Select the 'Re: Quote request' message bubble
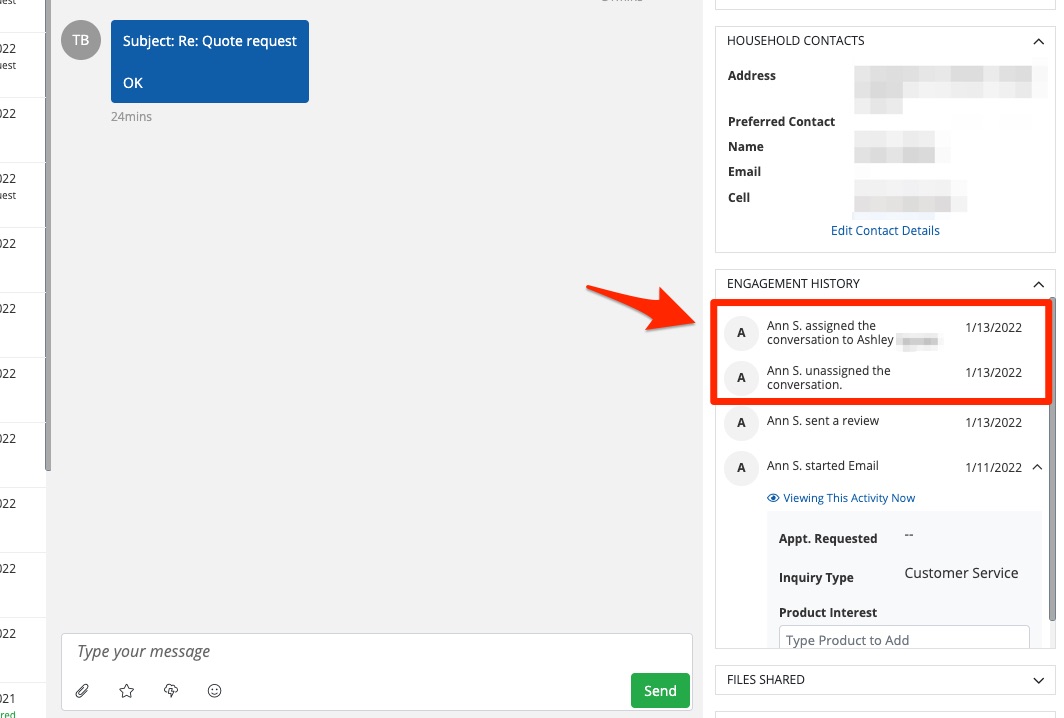 click(x=210, y=62)
